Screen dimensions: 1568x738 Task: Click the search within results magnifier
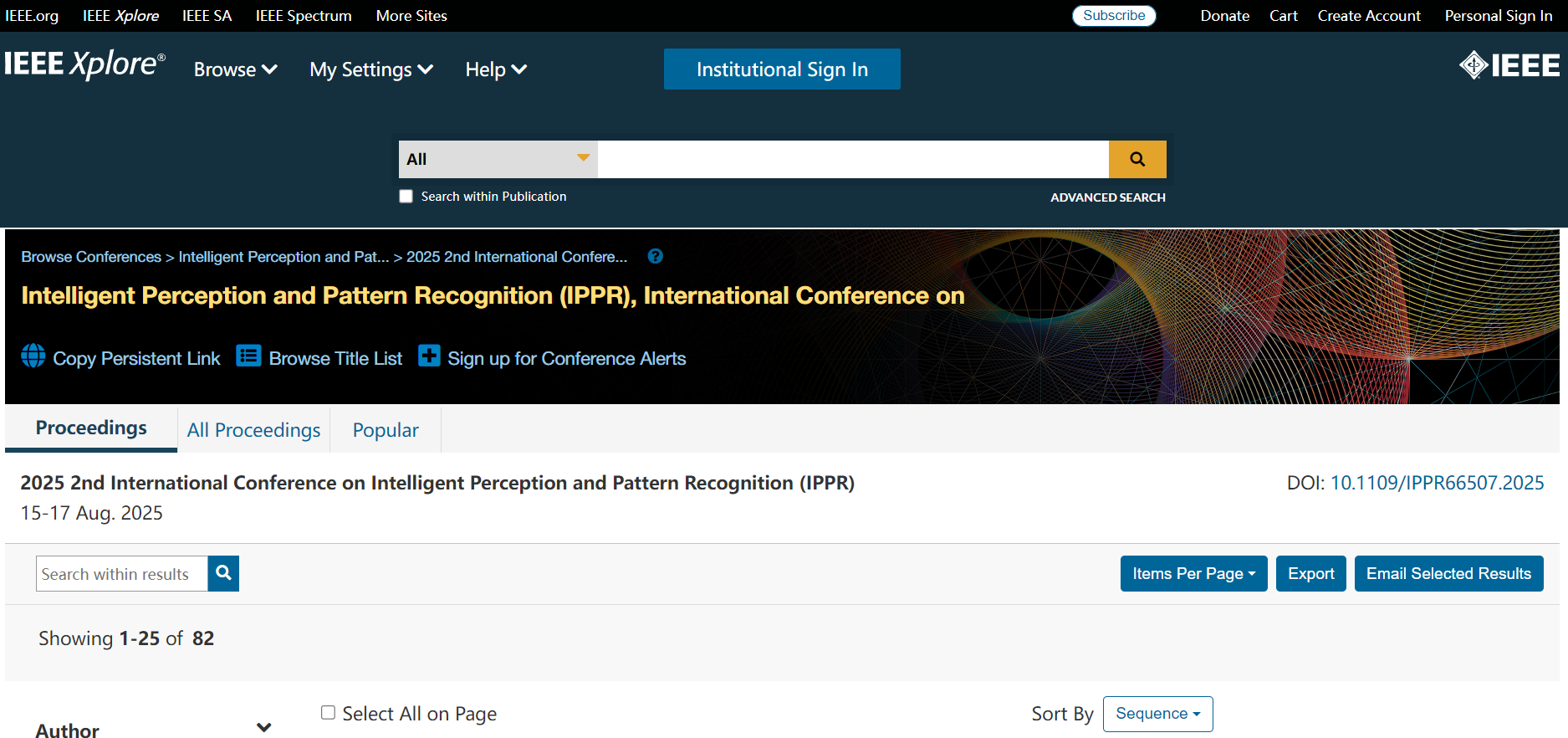pos(223,573)
